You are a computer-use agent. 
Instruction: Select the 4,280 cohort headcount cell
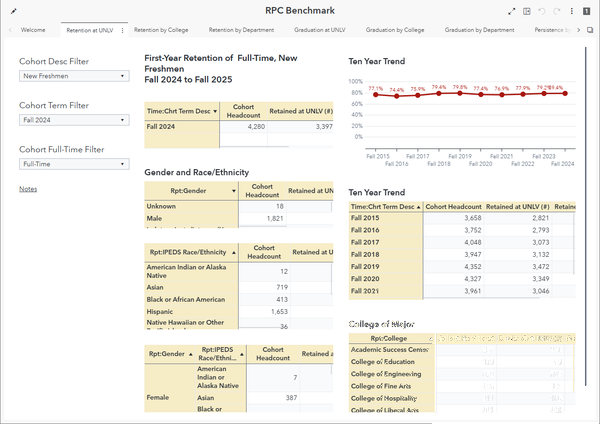(x=243, y=127)
